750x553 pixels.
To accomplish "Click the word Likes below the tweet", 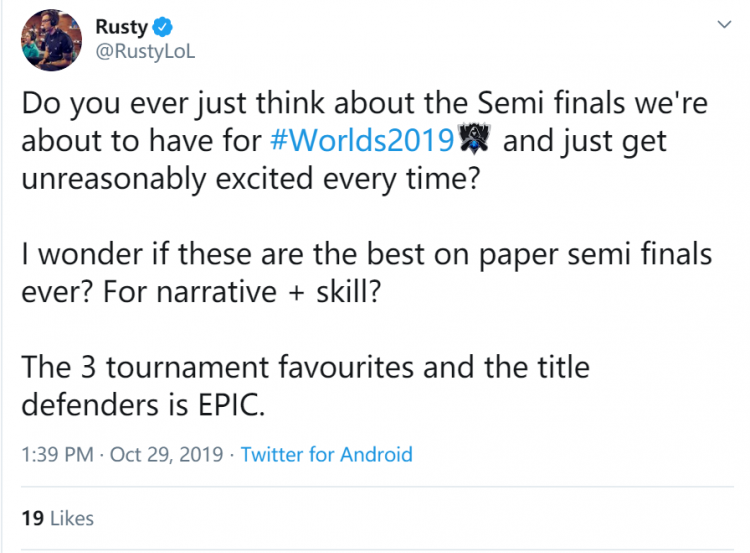I will (x=72, y=519).
